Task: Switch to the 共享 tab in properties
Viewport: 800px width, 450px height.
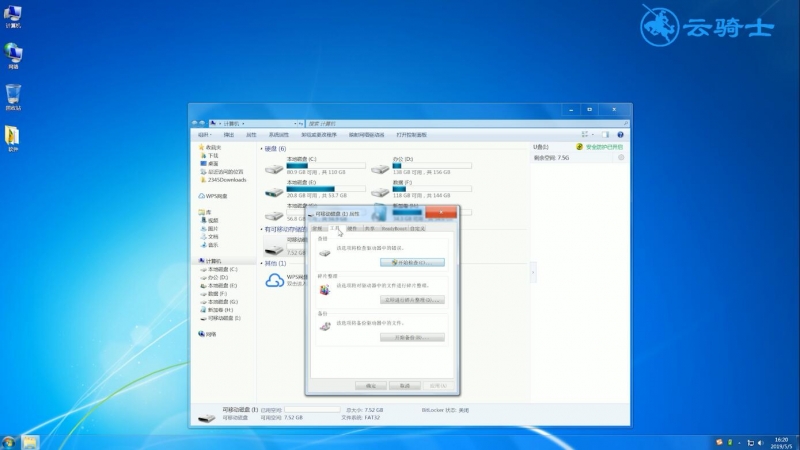Action: click(370, 229)
